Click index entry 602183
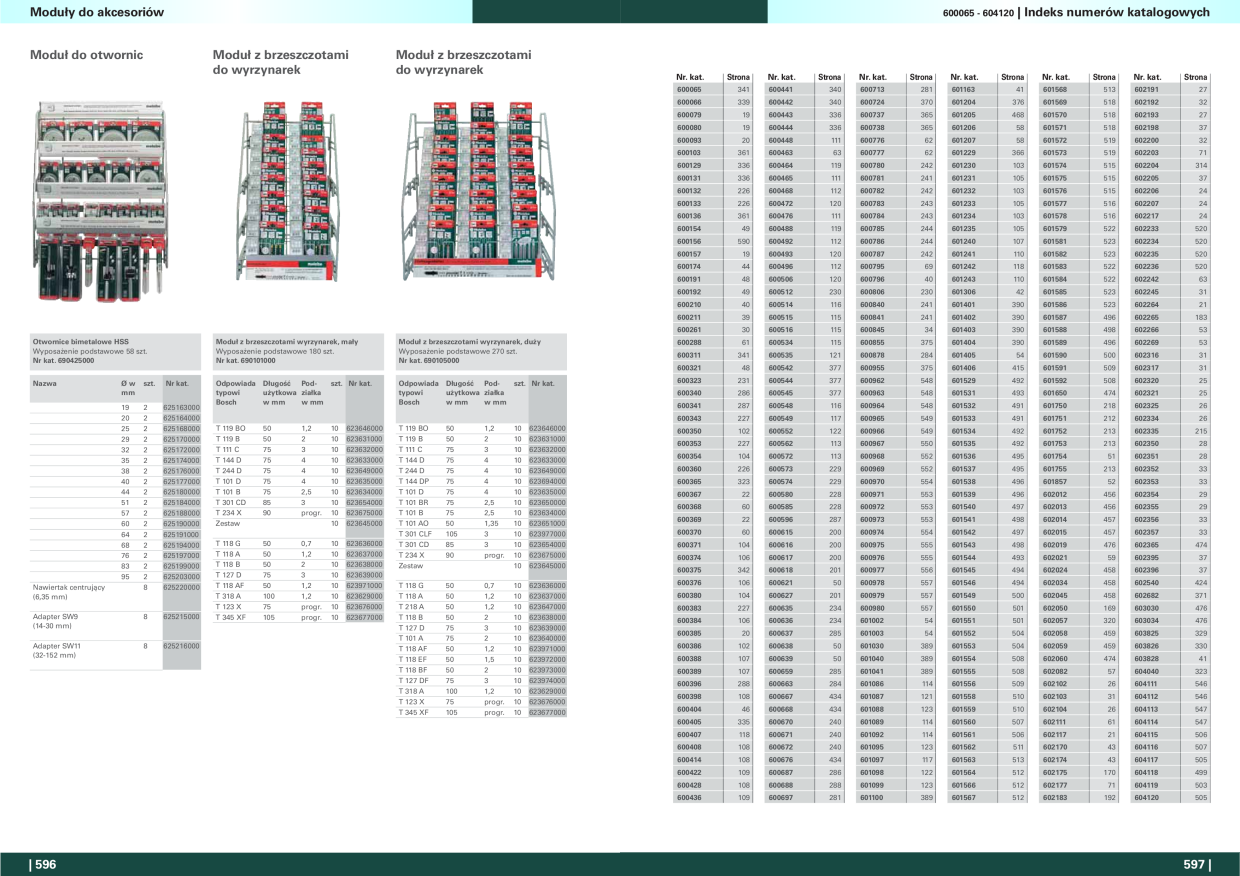The width and height of the screenshot is (1240, 876). coord(1055,798)
